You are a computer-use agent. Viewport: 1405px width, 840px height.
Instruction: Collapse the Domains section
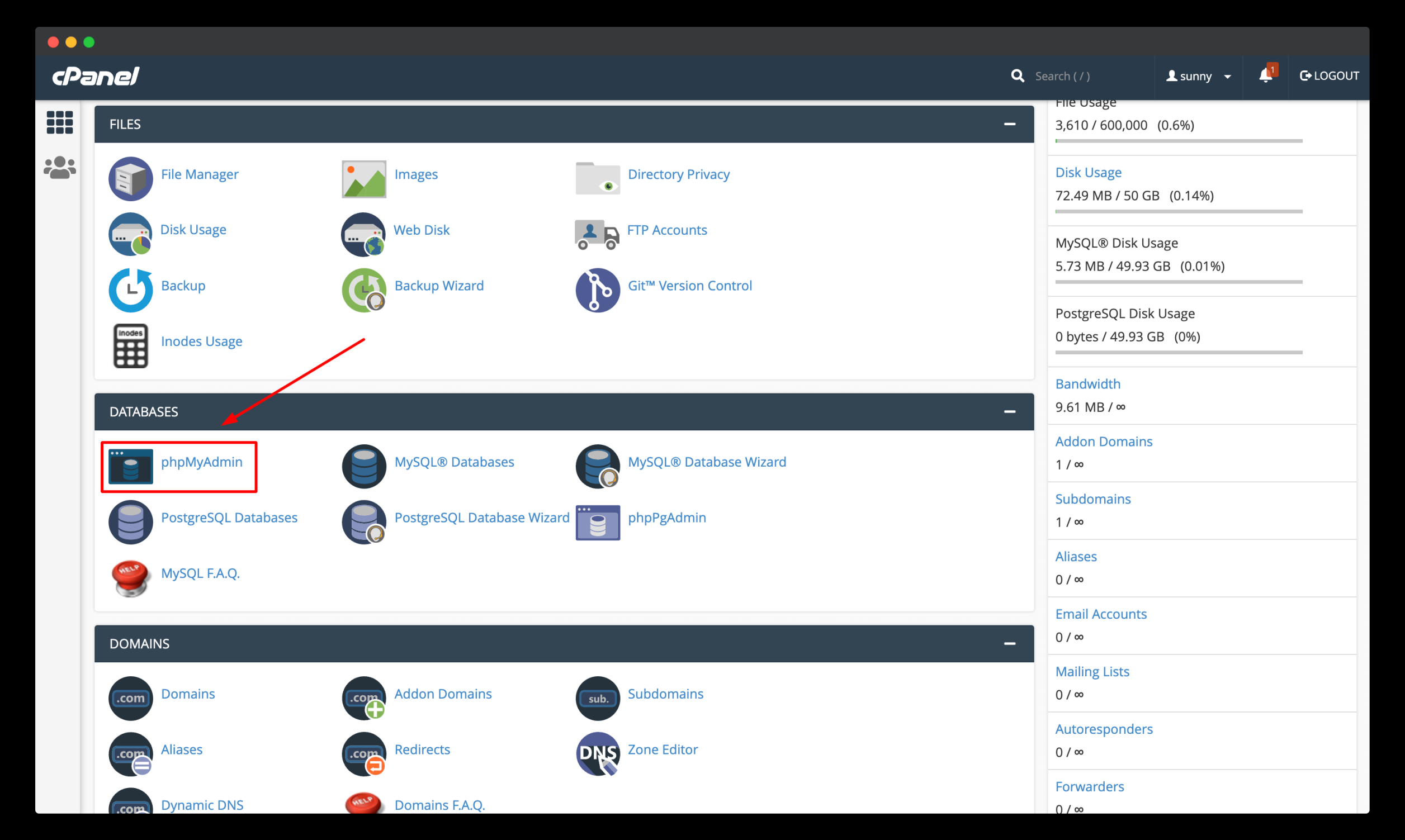pos(1009,644)
